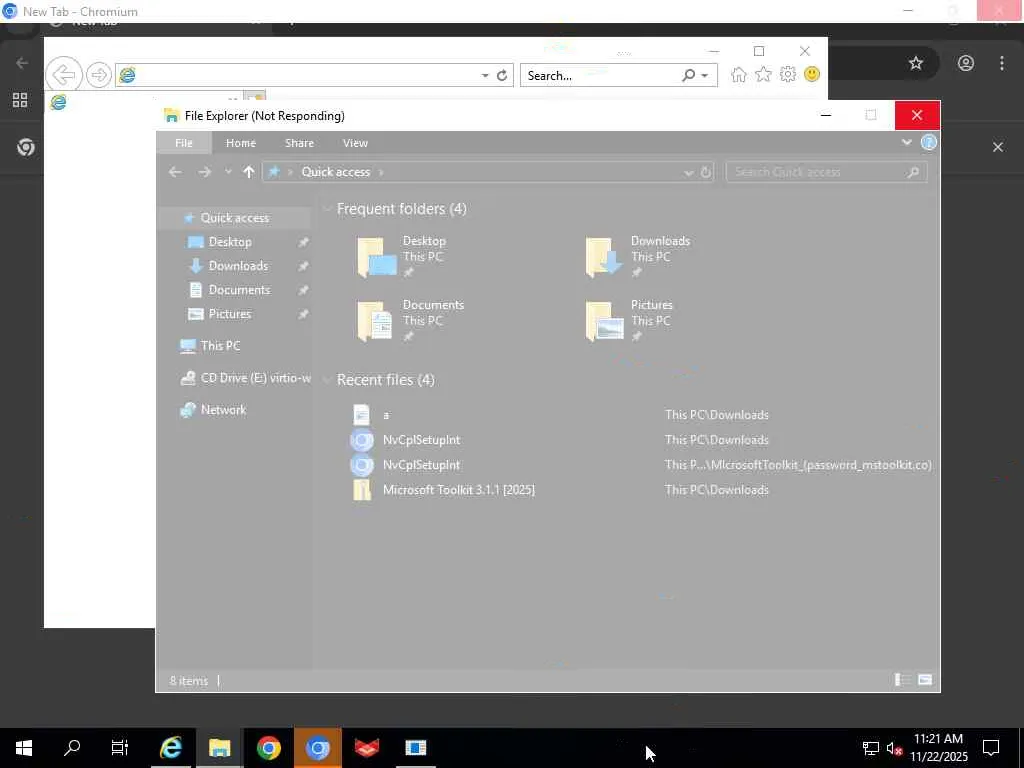Image resolution: width=1024 pixels, height=768 pixels.
Task: Select Microsoft Toolkit 3.1.1 [2025]
Action: point(458,490)
